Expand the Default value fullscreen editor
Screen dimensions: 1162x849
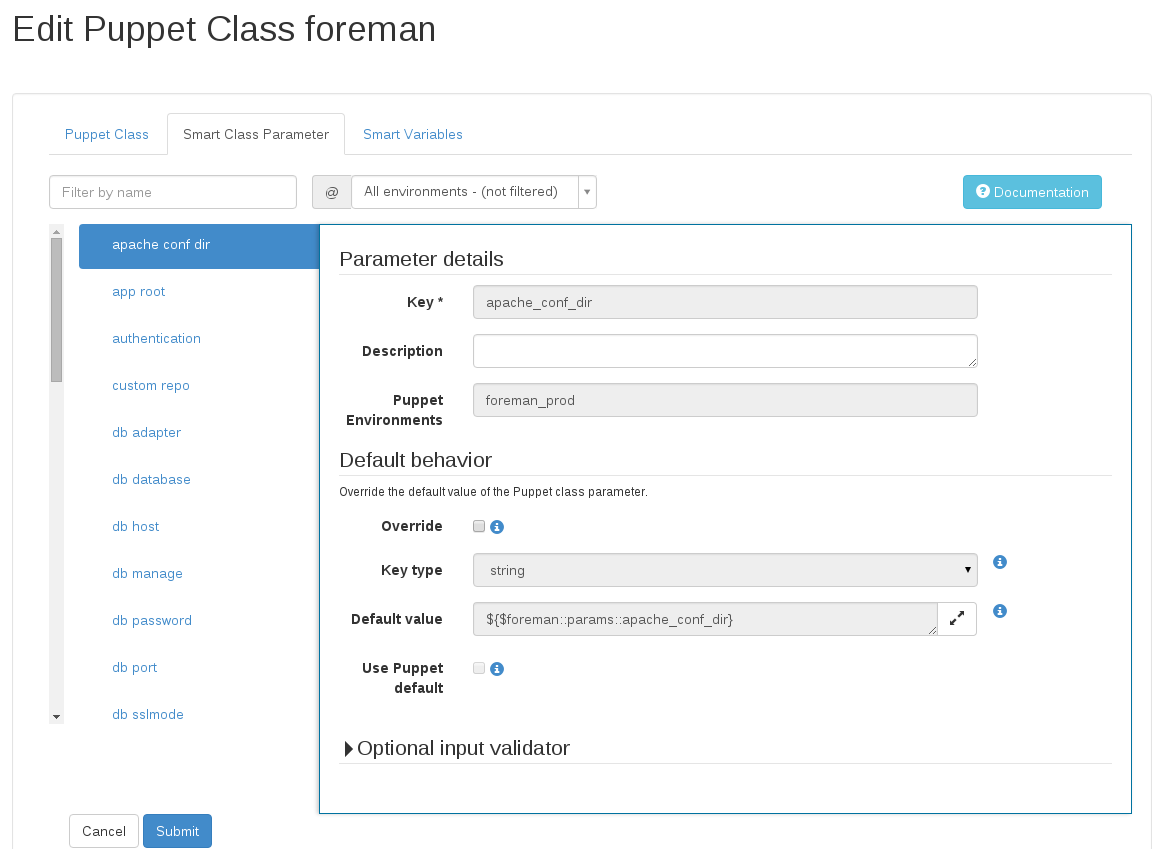point(957,619)
